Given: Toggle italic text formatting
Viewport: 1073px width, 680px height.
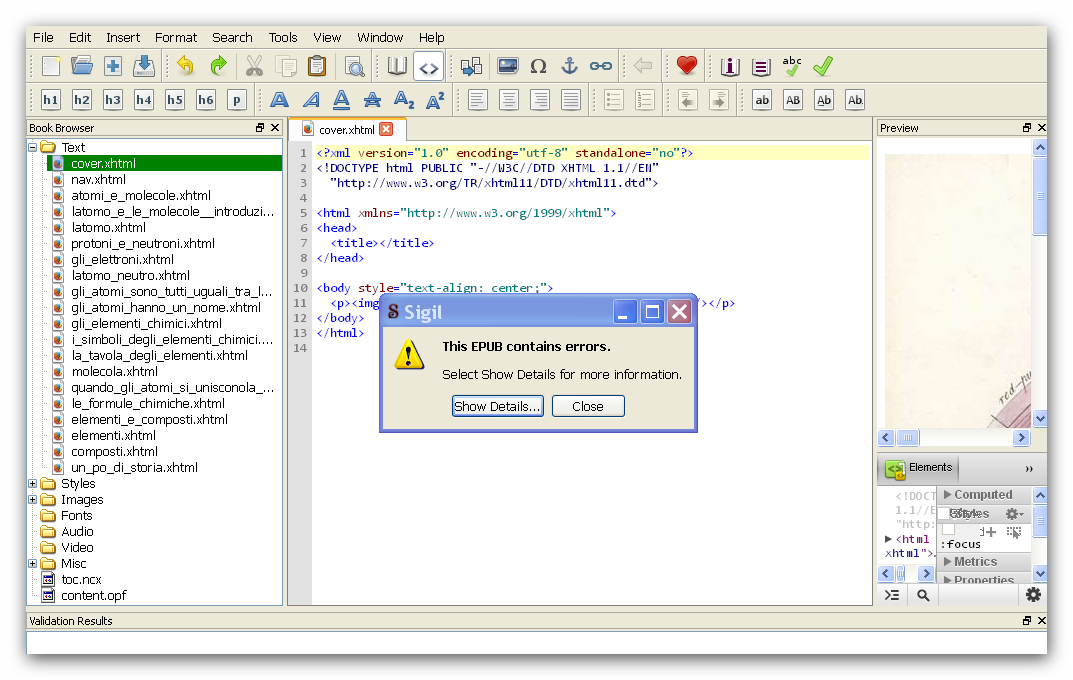Looking at the screenshot, I should point(311,100).
